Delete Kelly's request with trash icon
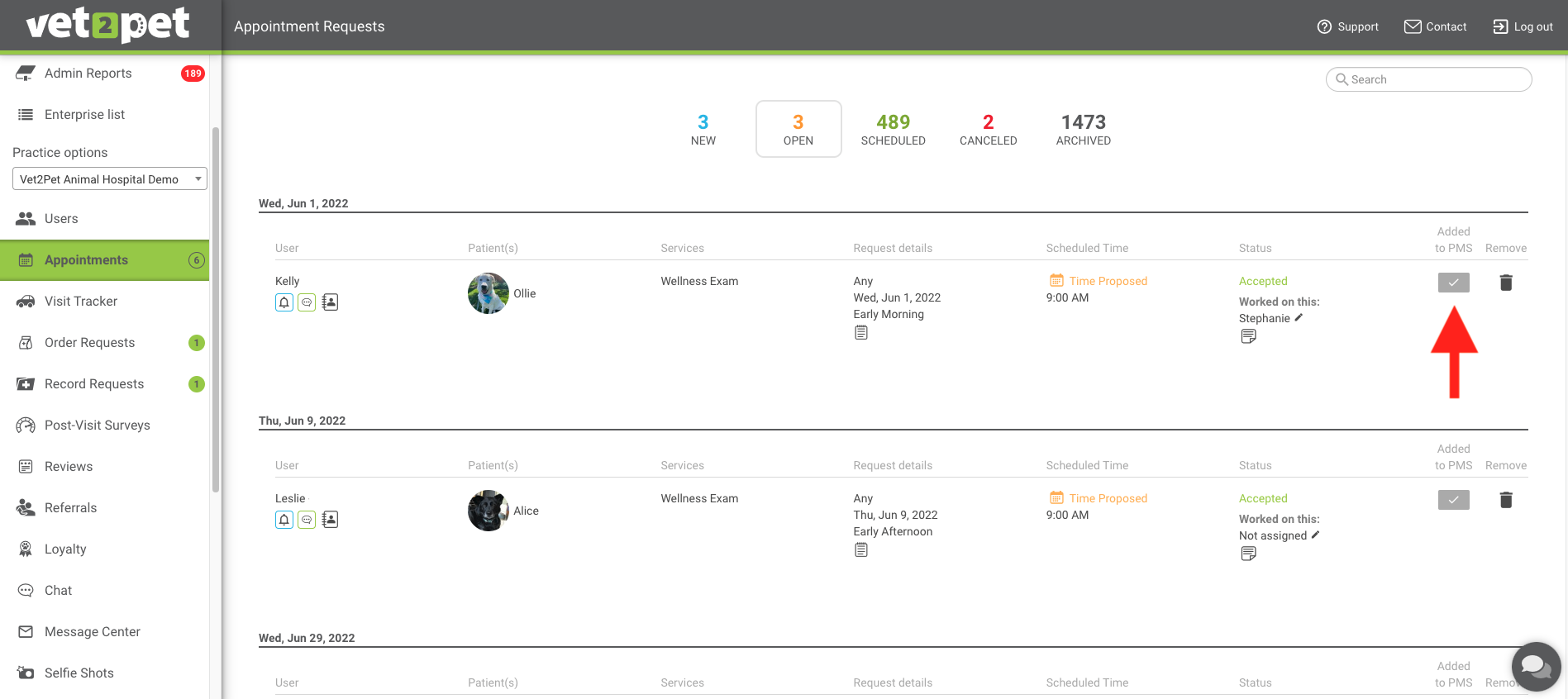Viewport: 1568px width, 699px height. click(1506, 283)
